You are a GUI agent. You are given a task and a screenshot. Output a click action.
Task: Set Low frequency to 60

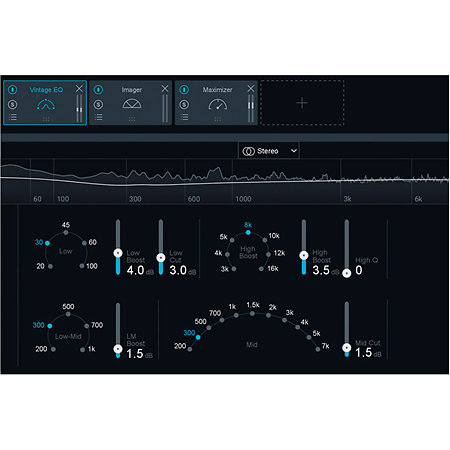[x=84, y=243]
